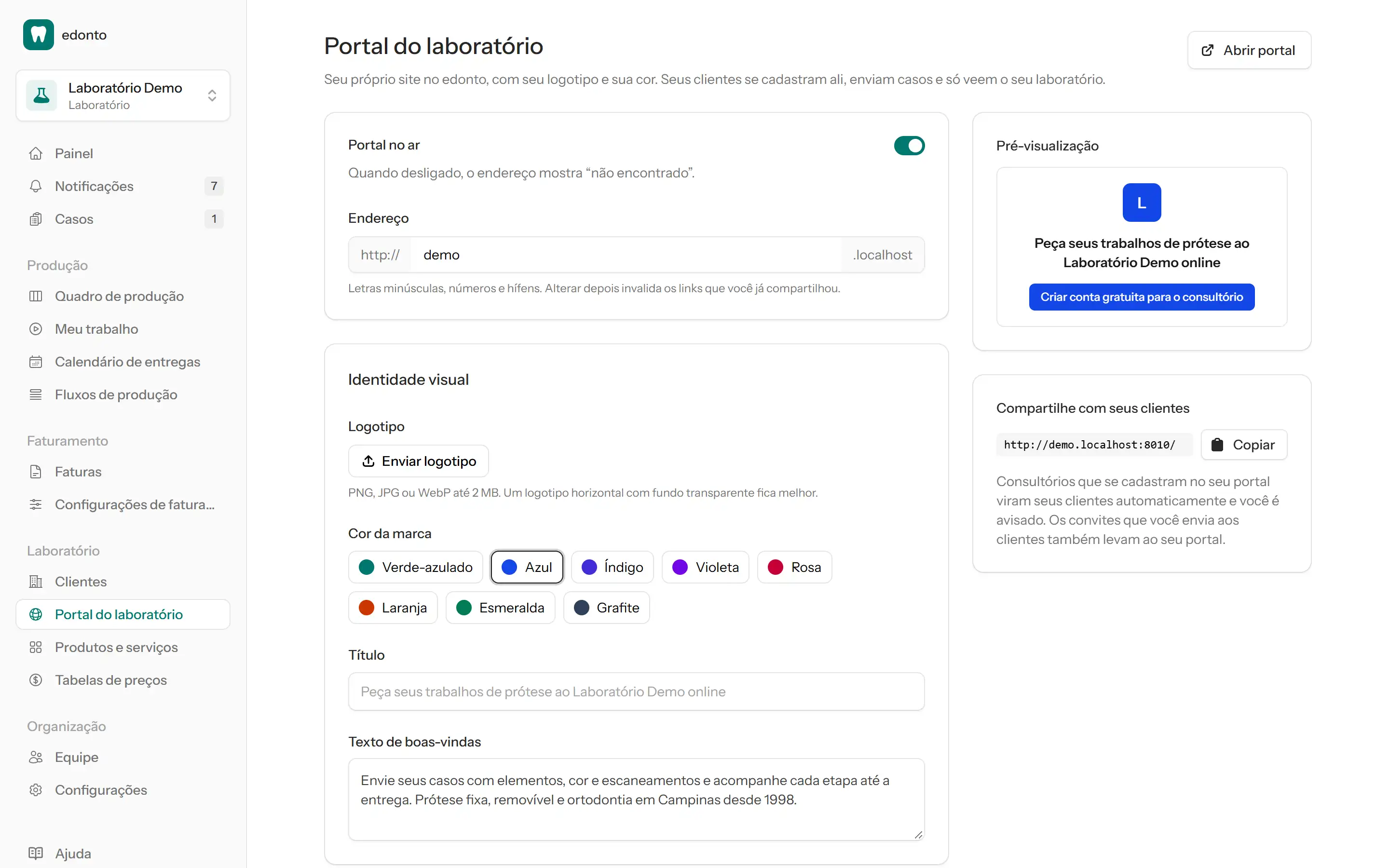Go to Notificações in the sidebar
Screen dimensions: 1389x868
point(123,186)
